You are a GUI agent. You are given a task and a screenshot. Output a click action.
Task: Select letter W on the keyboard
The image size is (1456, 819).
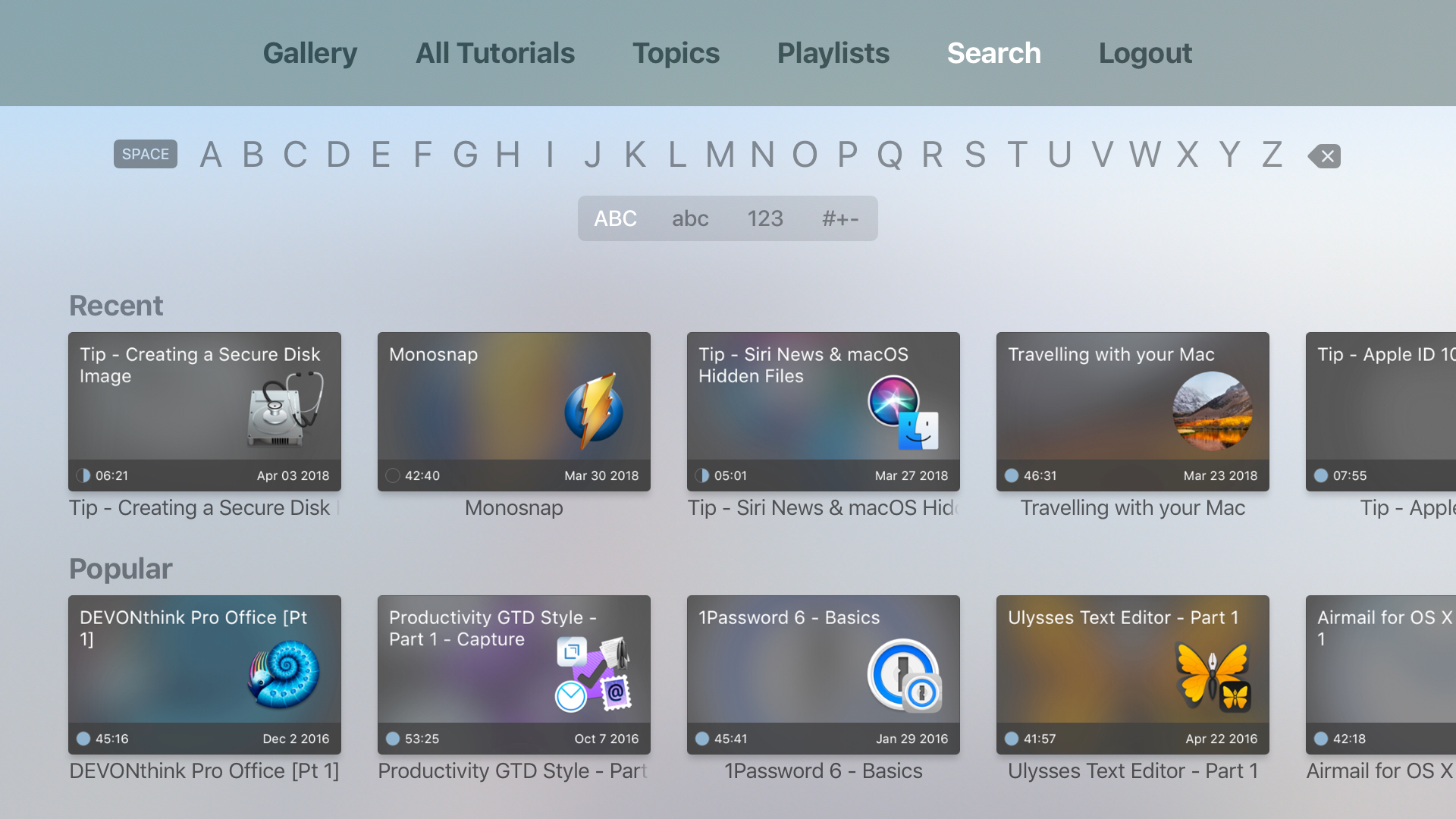[1145, 155]
